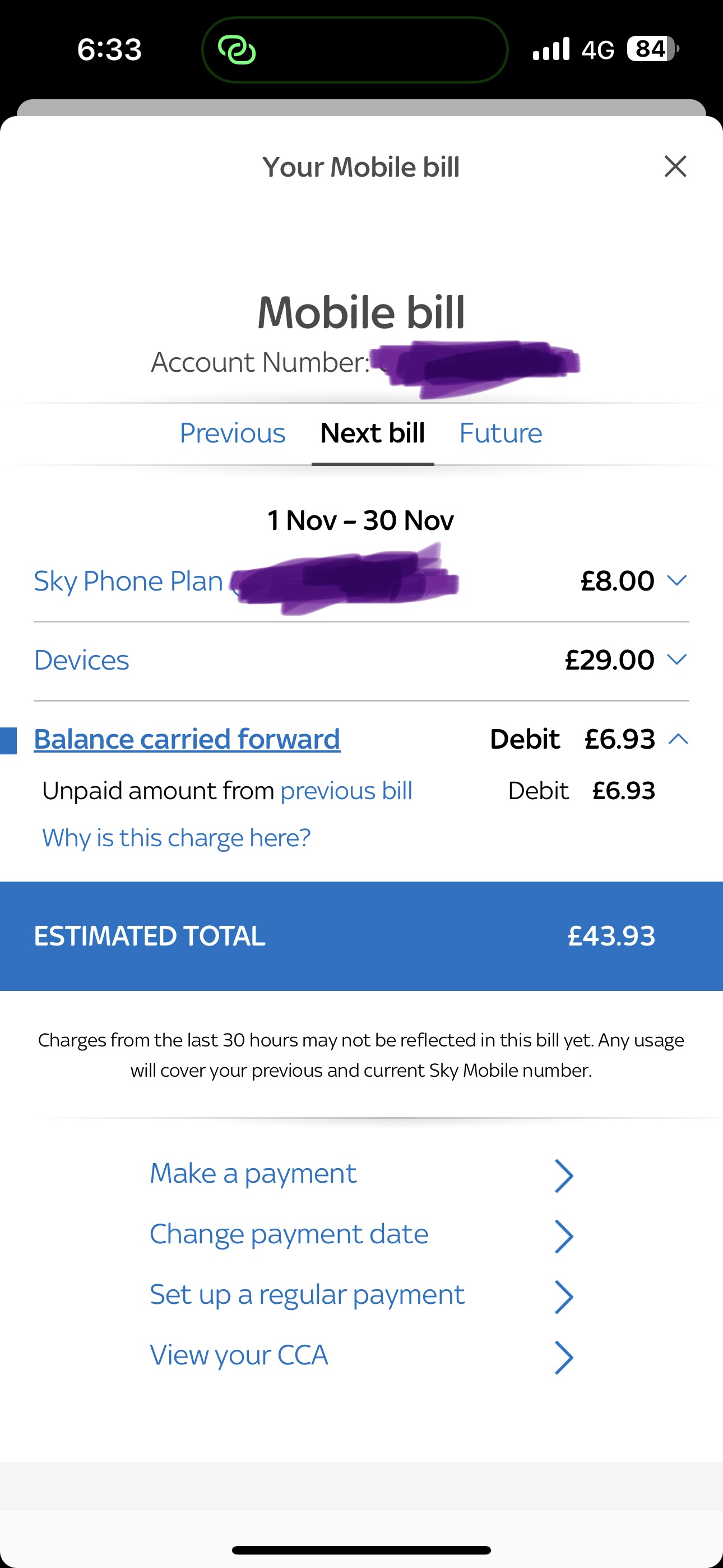723x1568 pixels.
Task: Expand the Devices charge breakdown
Action: tap(678, 659)
